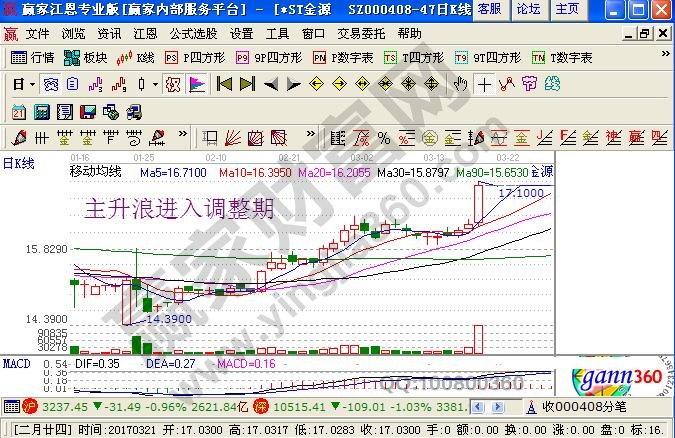Step forward with the black right arrow
This screenshot has height=438, width=675.
tap(294, 84)
